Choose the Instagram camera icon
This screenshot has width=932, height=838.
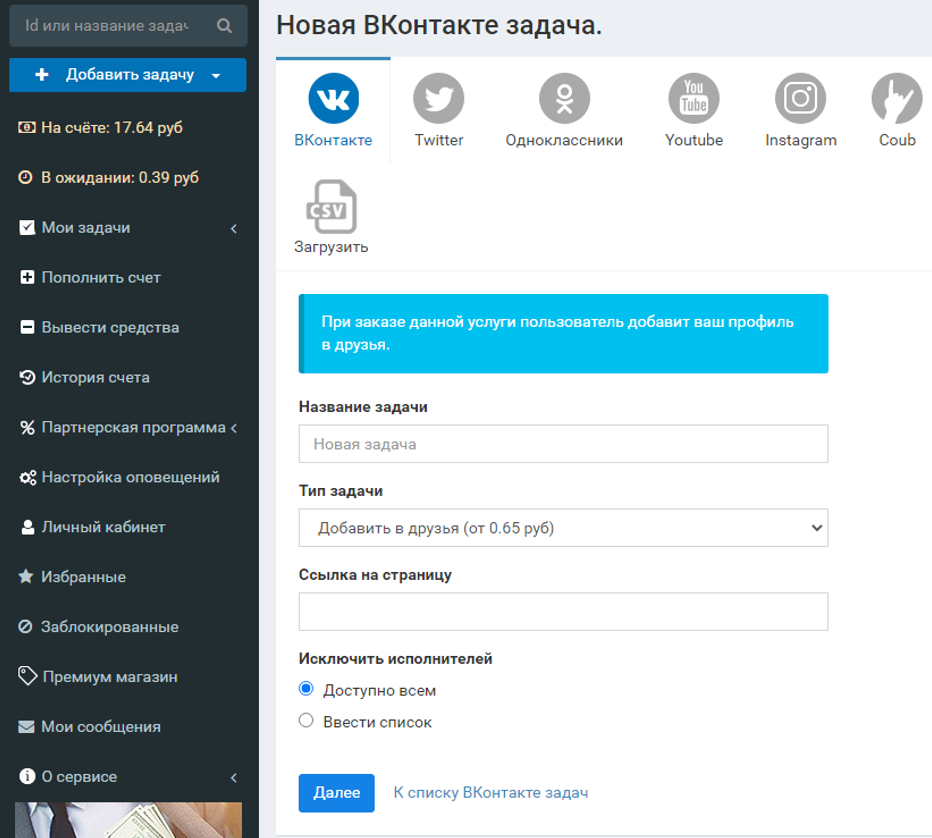pyautogui.click(x=801, y=98)
